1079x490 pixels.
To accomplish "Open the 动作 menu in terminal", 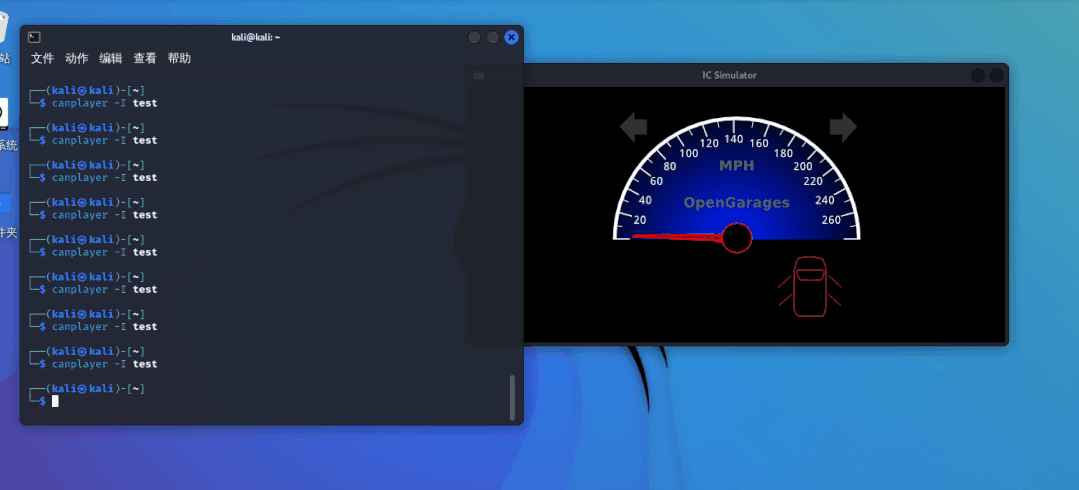I will 76,58.
